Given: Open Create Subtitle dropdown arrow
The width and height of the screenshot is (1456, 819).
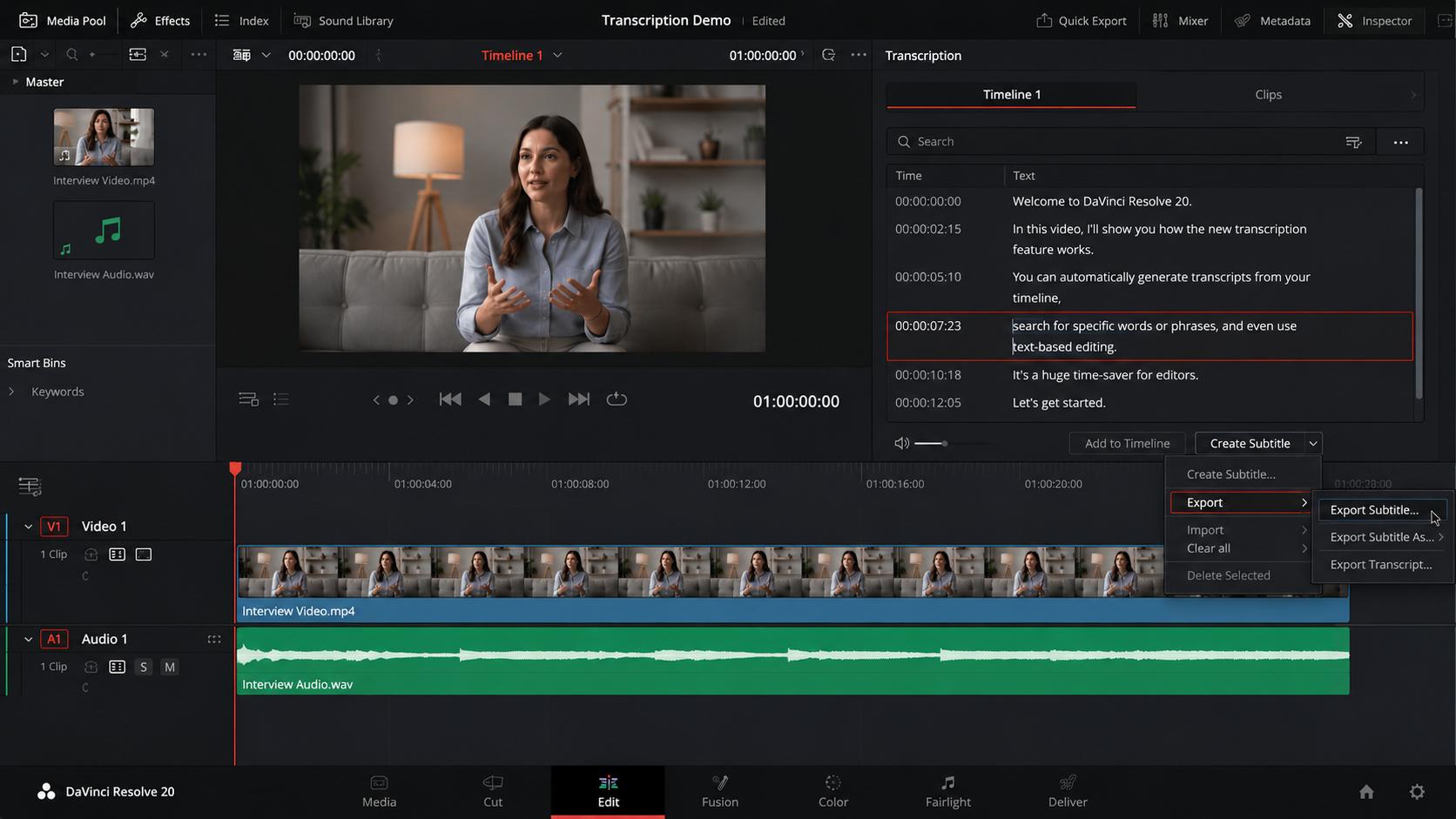Looking at the screenshot, I should (x=1313, y=443).
